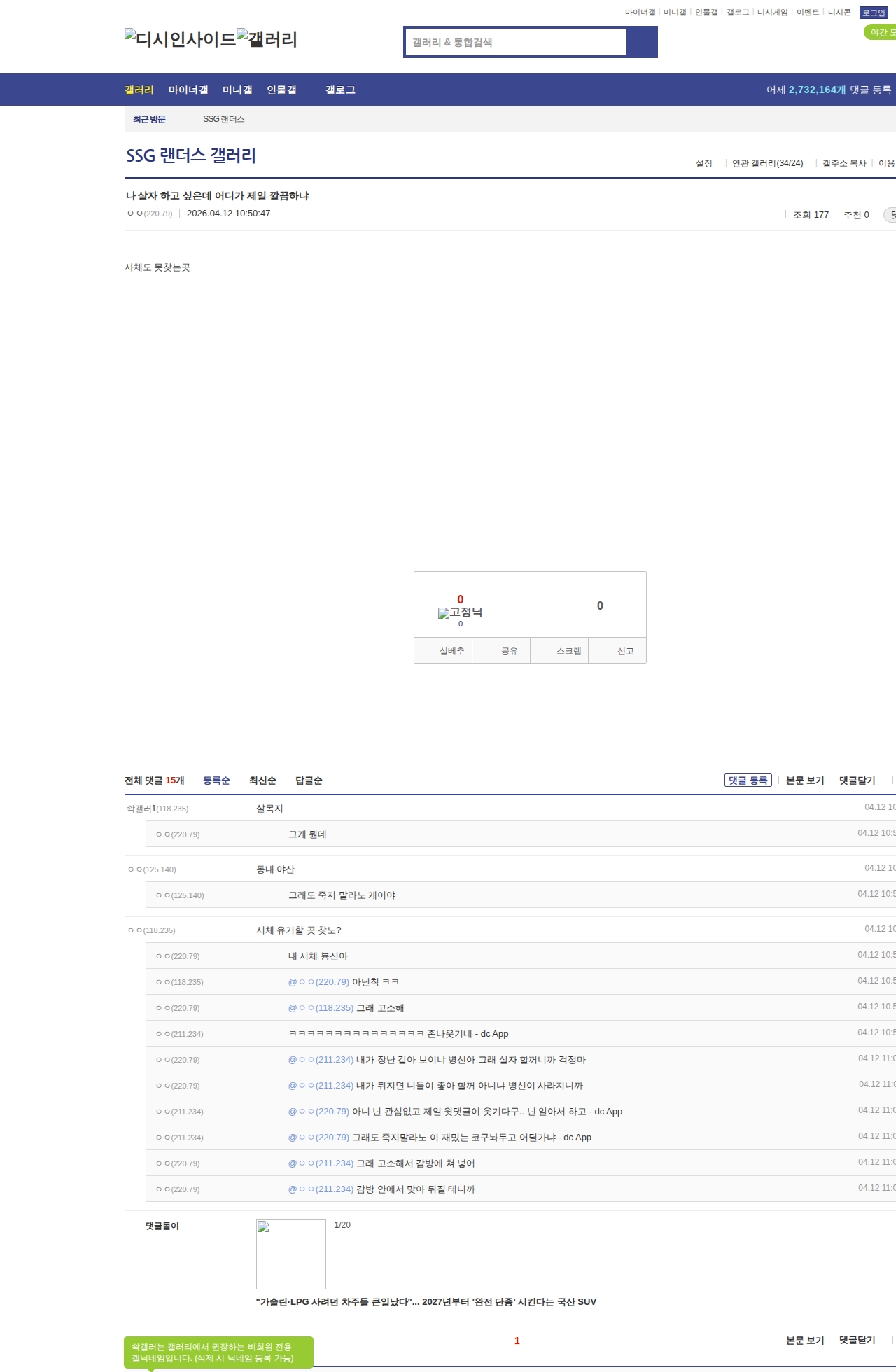896x1372 pixels.
Task: Click the 댓글돌이 label
Action: [162, 1226]
